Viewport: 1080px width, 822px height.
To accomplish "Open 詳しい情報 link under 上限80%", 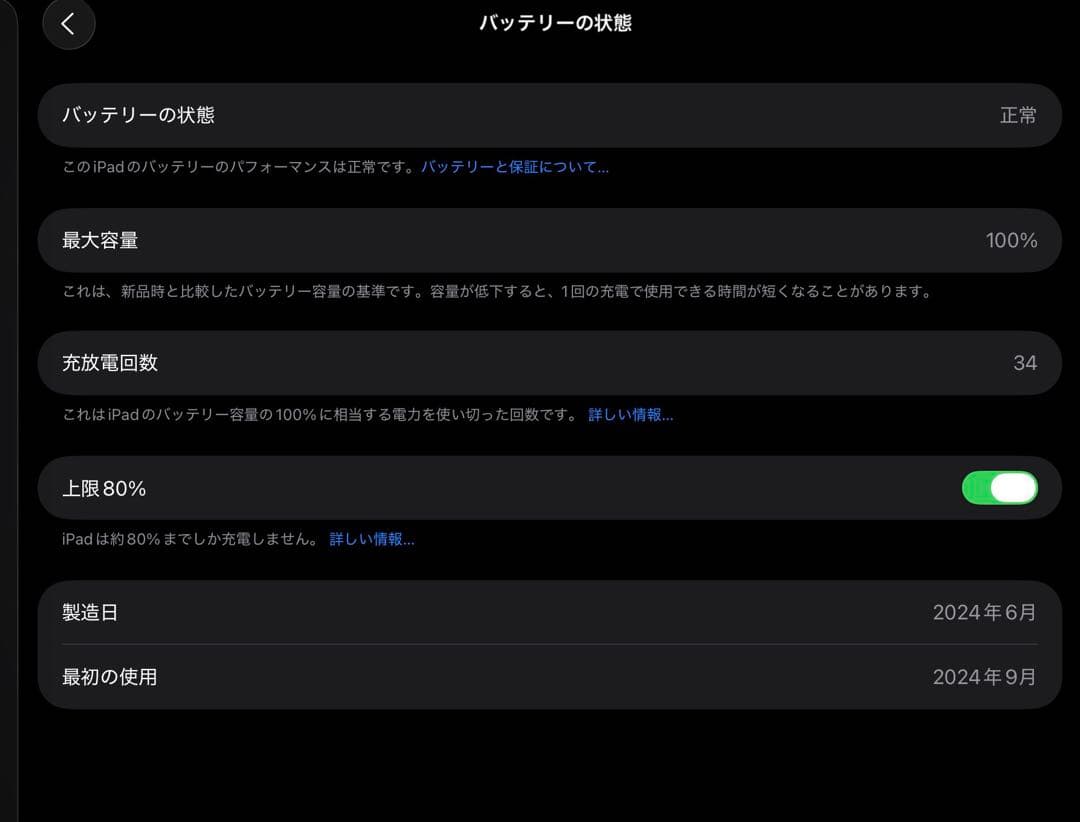I will (372, 538).
